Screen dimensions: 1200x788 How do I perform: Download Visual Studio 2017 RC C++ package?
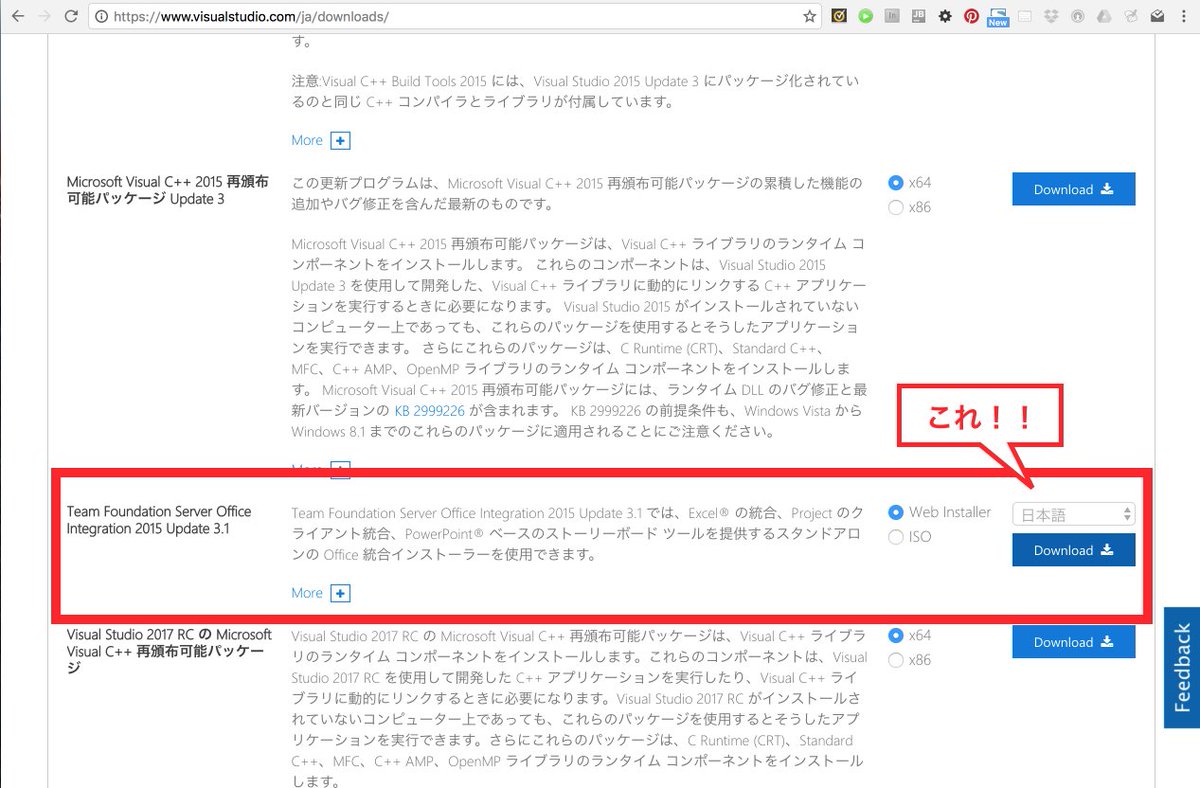click(1073, 642)
